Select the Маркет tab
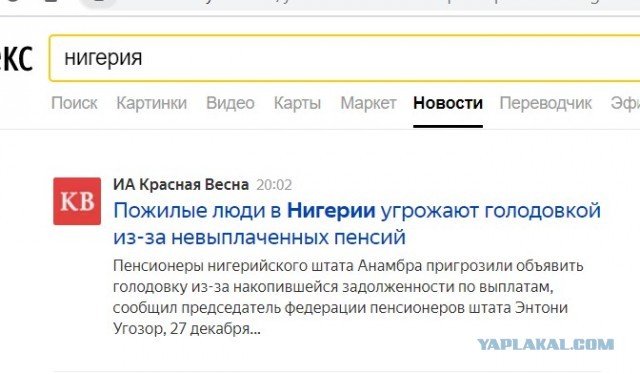This screenshot has width=640, height=374. 368,103
